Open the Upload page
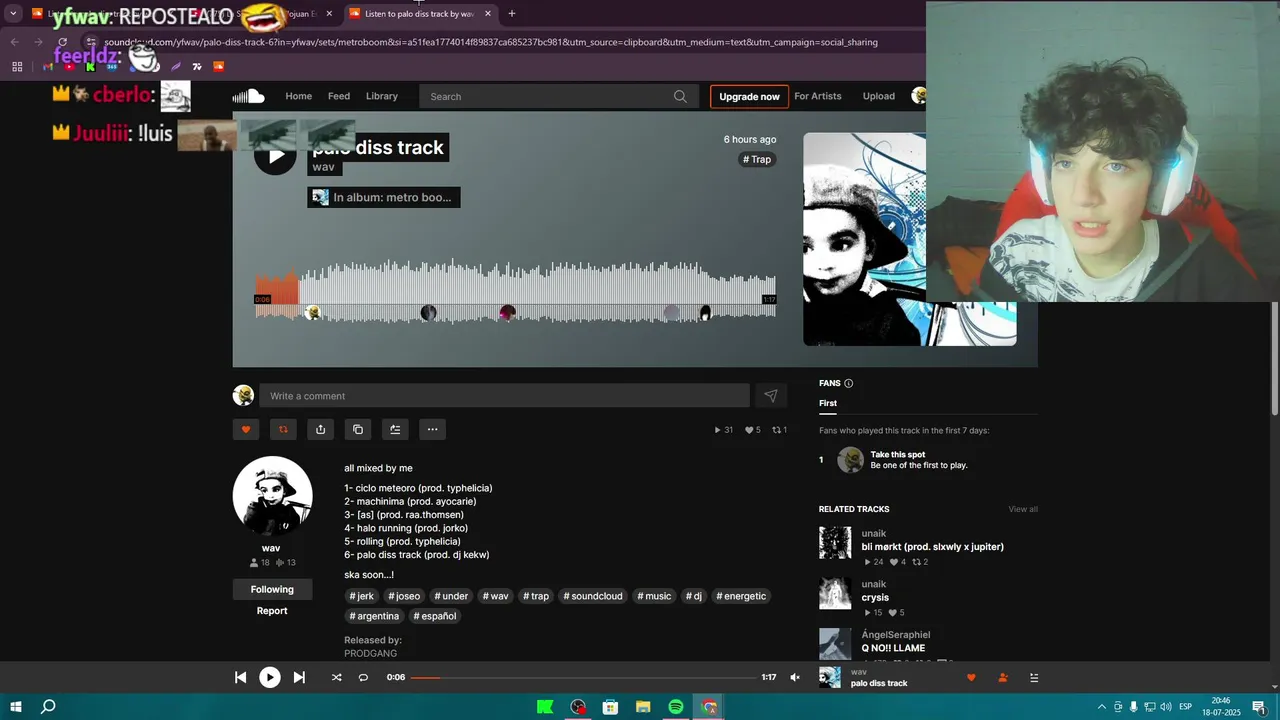 [879, 96]
